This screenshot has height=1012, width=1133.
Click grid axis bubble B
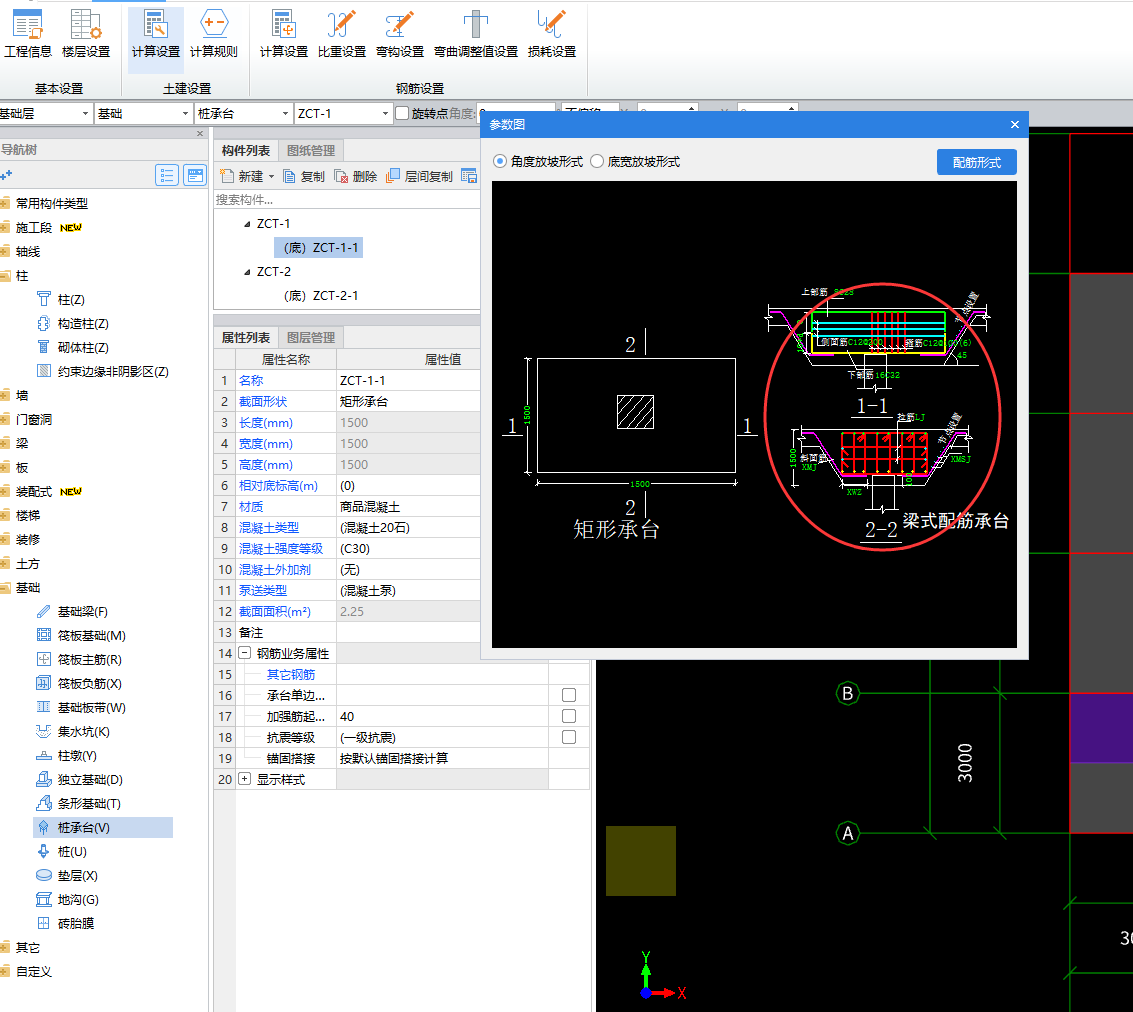(x=848, y=693)
